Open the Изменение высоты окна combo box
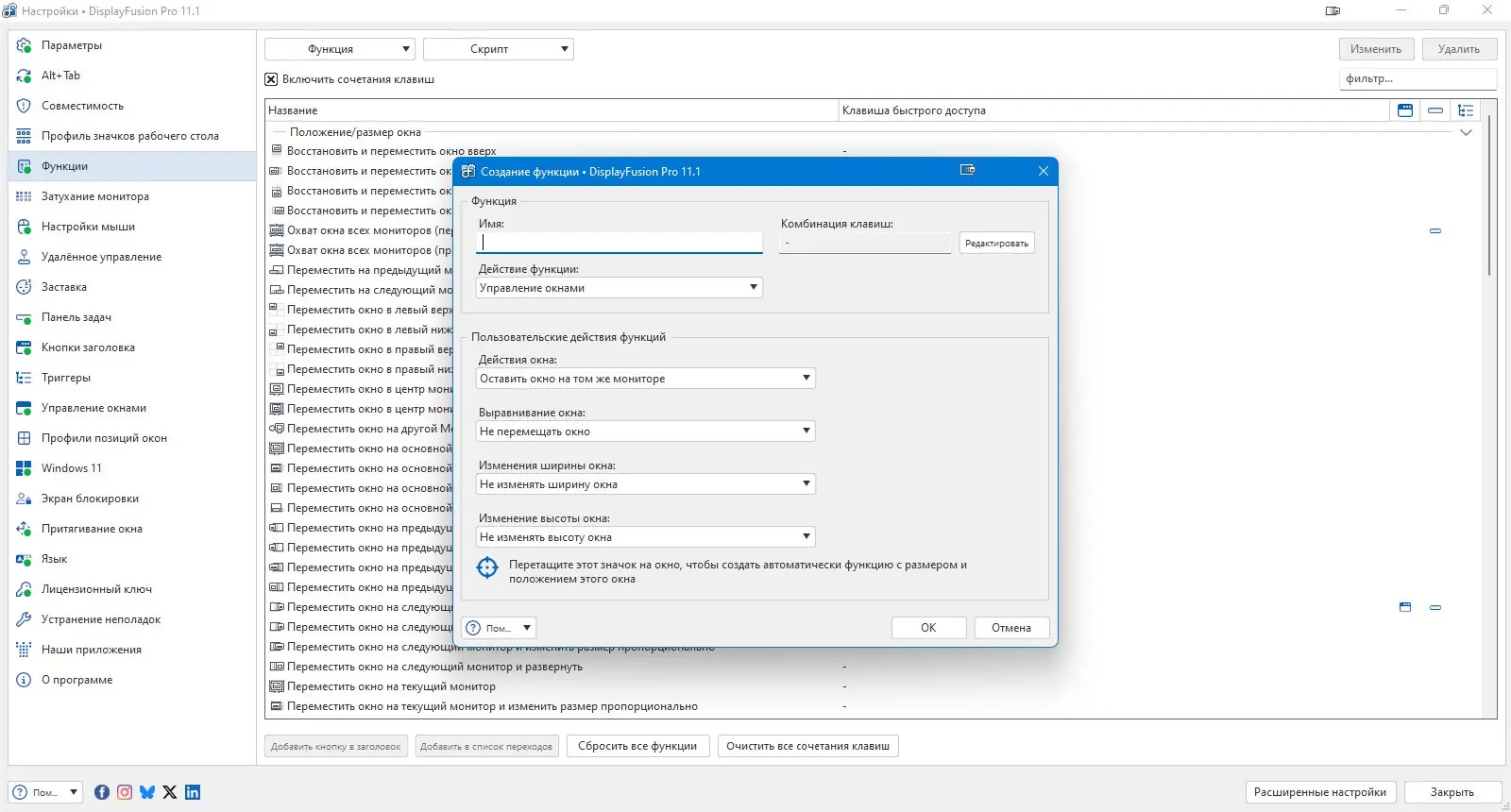Image resolution: width=1511 pixels, height=812 pixels. (x=646, y=537)
